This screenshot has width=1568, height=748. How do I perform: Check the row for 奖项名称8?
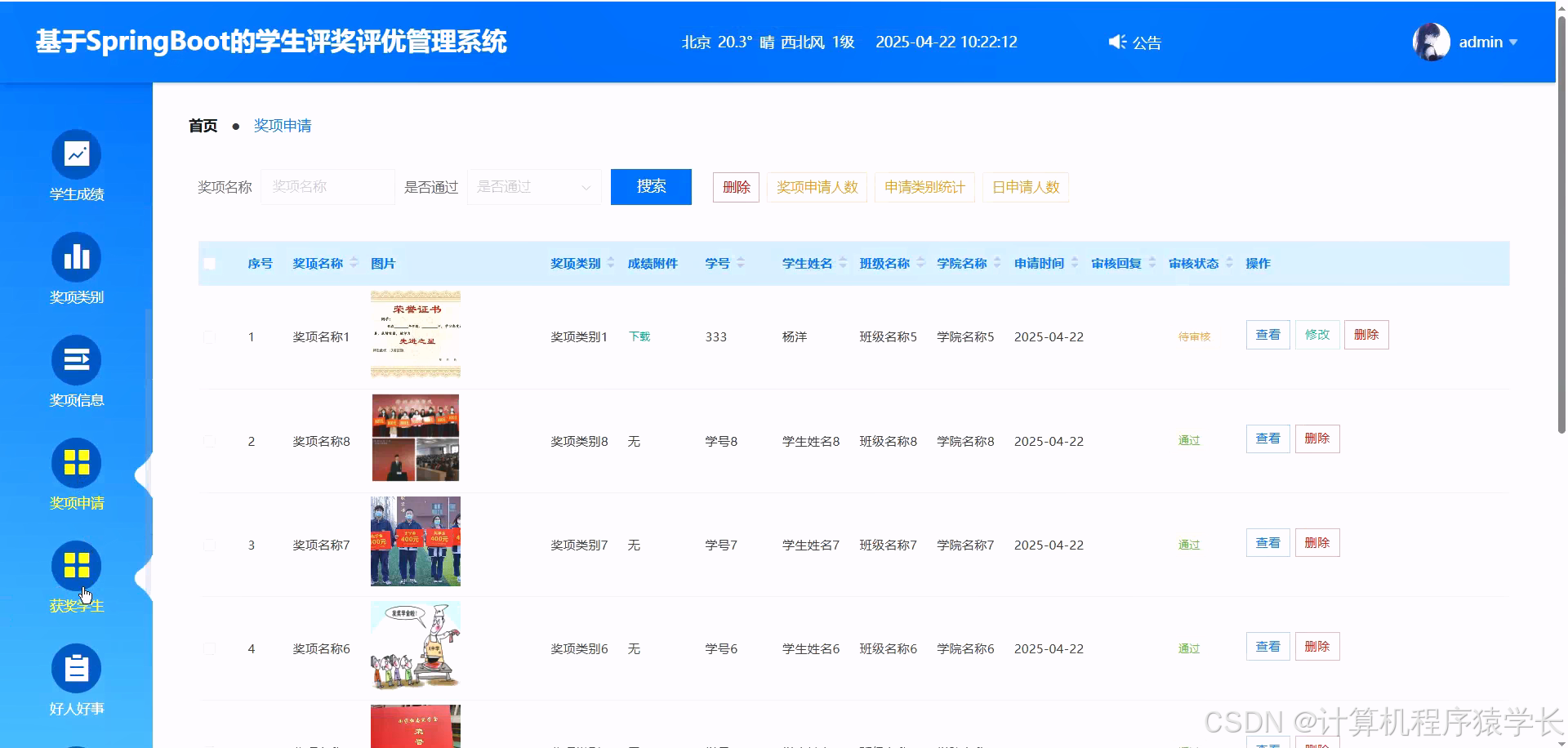pyautogui.click(x=210, y=441)
